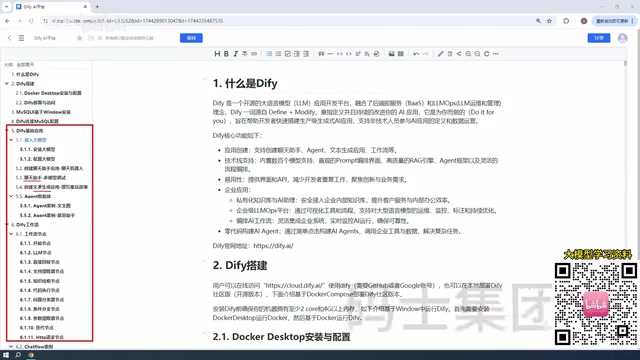Insert a horizontal rule line

(330, 54)
